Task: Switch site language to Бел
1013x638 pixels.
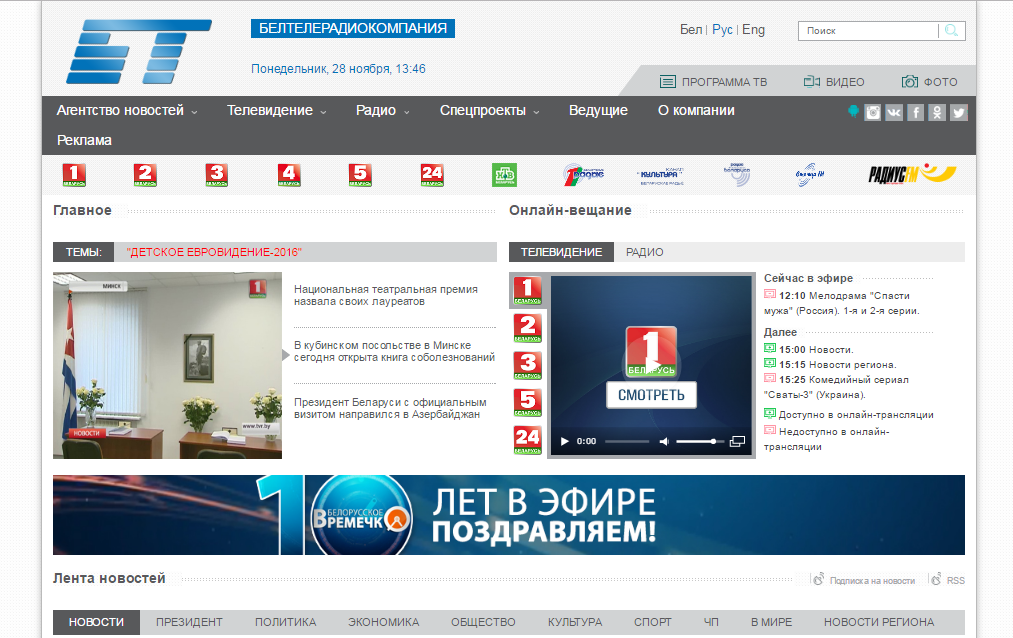Action: click(691, 30)
